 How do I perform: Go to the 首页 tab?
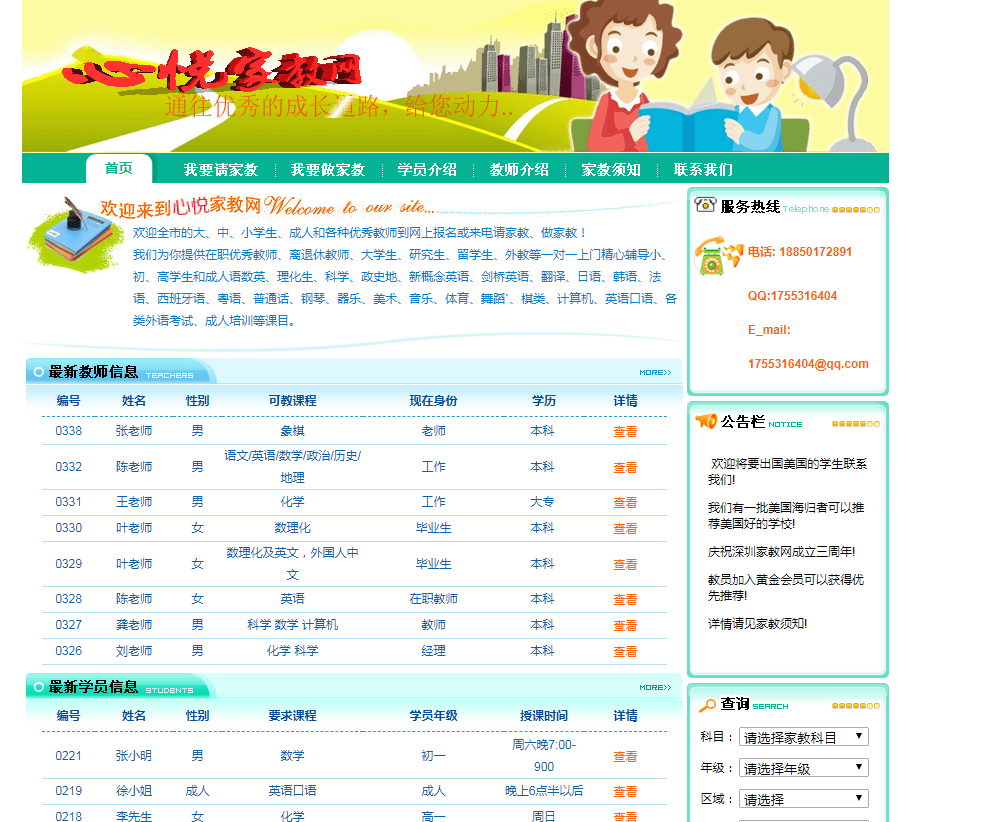coord(119,168)
